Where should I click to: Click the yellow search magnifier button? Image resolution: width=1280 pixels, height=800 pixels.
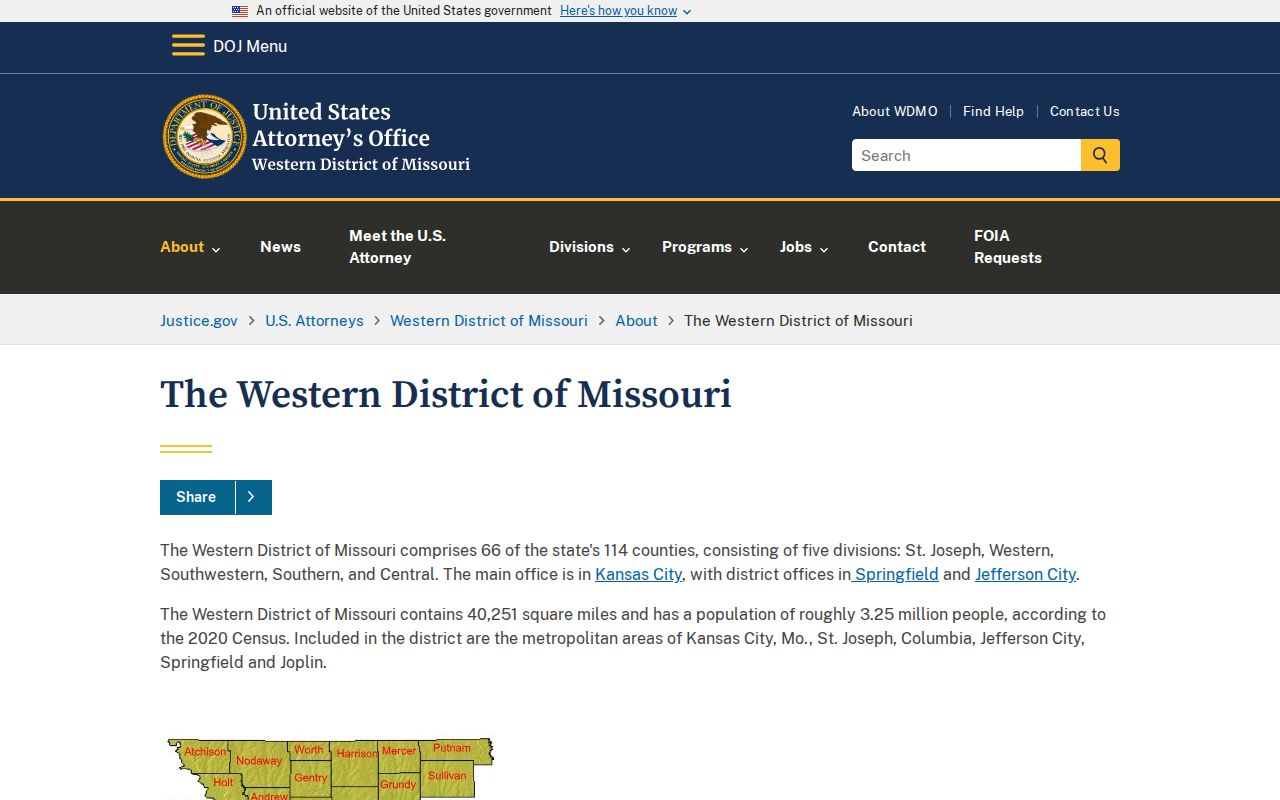[1100, 155]
